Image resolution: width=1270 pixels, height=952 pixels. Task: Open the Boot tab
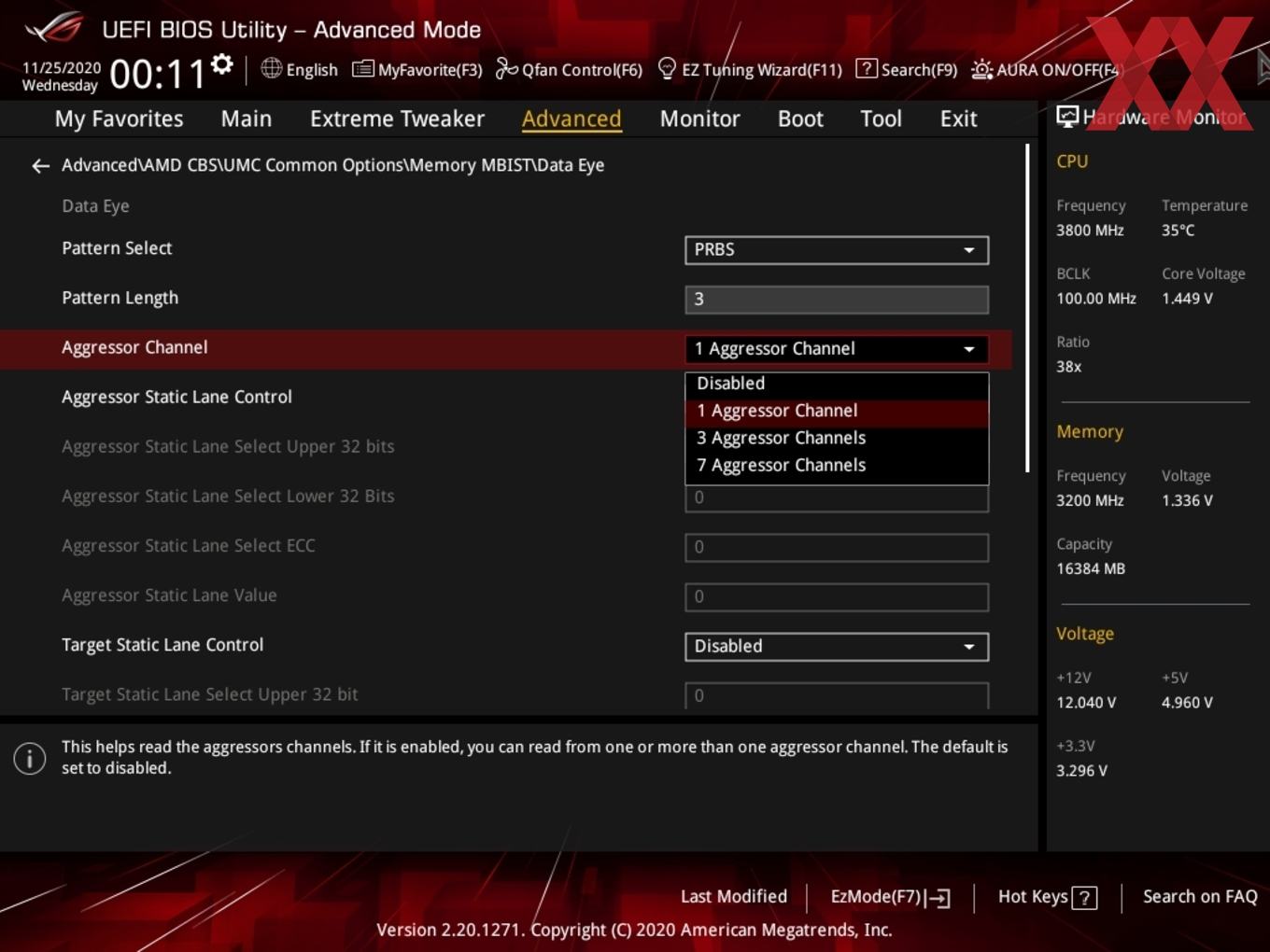[x=800, y=119]
